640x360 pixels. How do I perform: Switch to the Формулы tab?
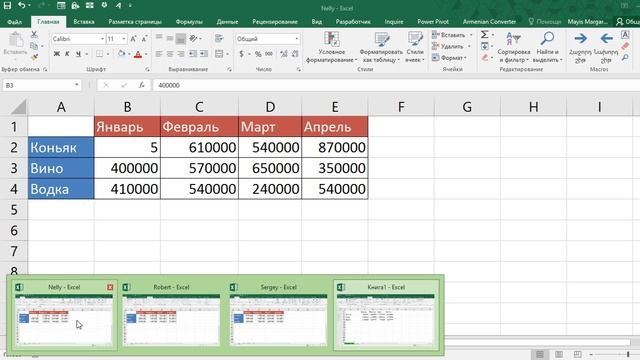(189, 22)
